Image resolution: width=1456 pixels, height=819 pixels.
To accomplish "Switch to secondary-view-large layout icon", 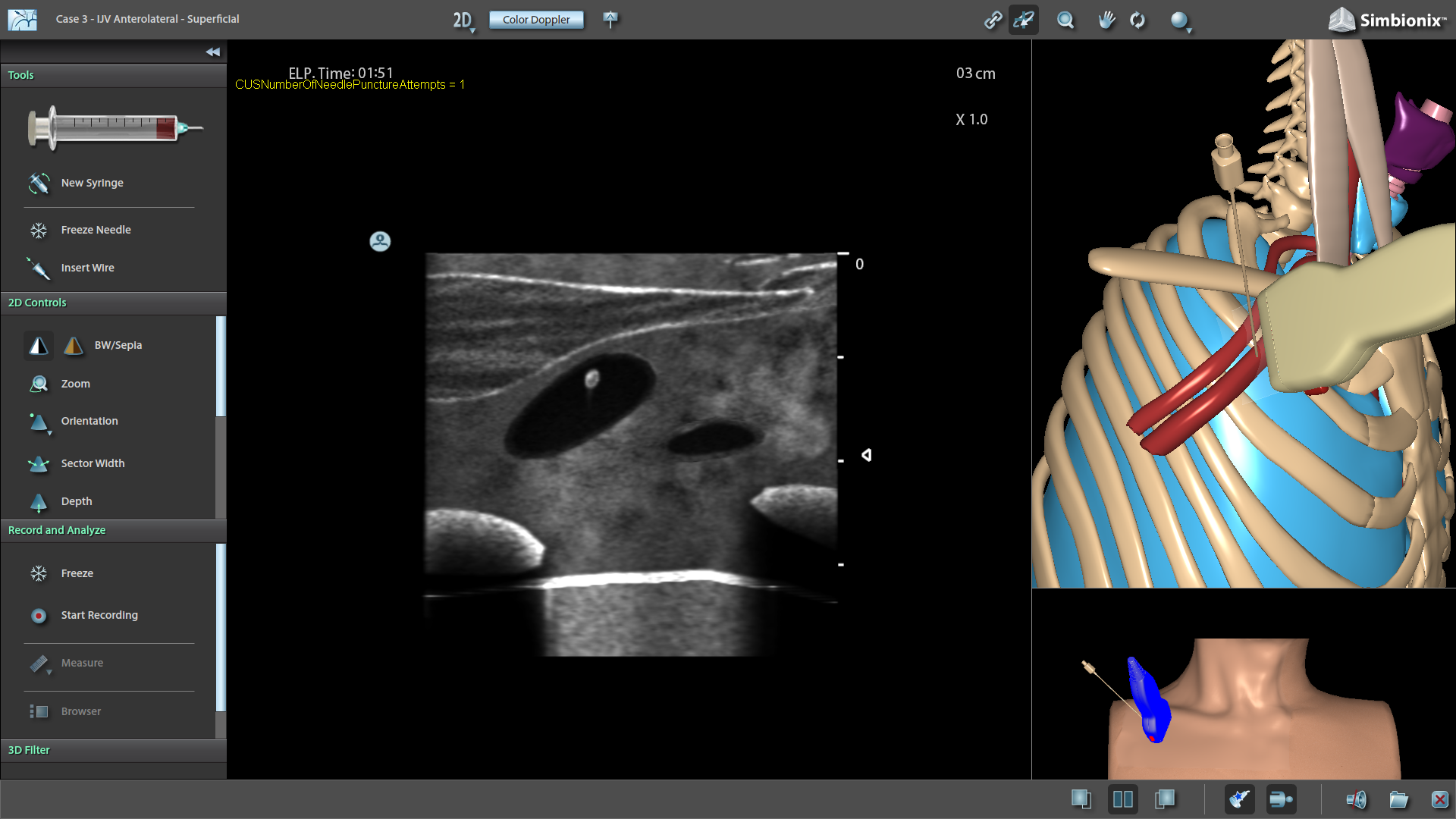I will (1165, 799).
